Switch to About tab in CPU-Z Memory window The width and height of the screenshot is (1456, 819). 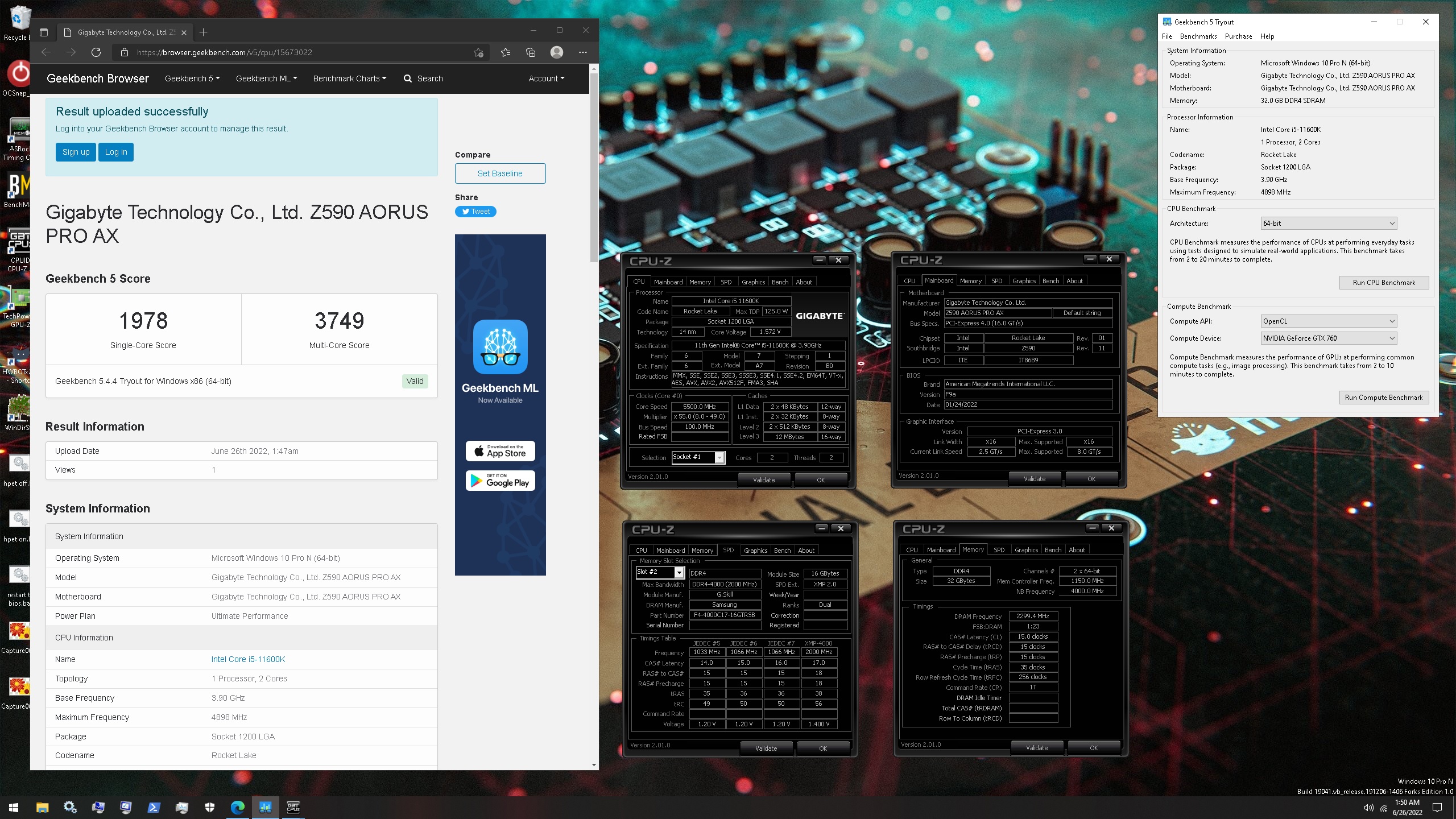click(1077, 550)
